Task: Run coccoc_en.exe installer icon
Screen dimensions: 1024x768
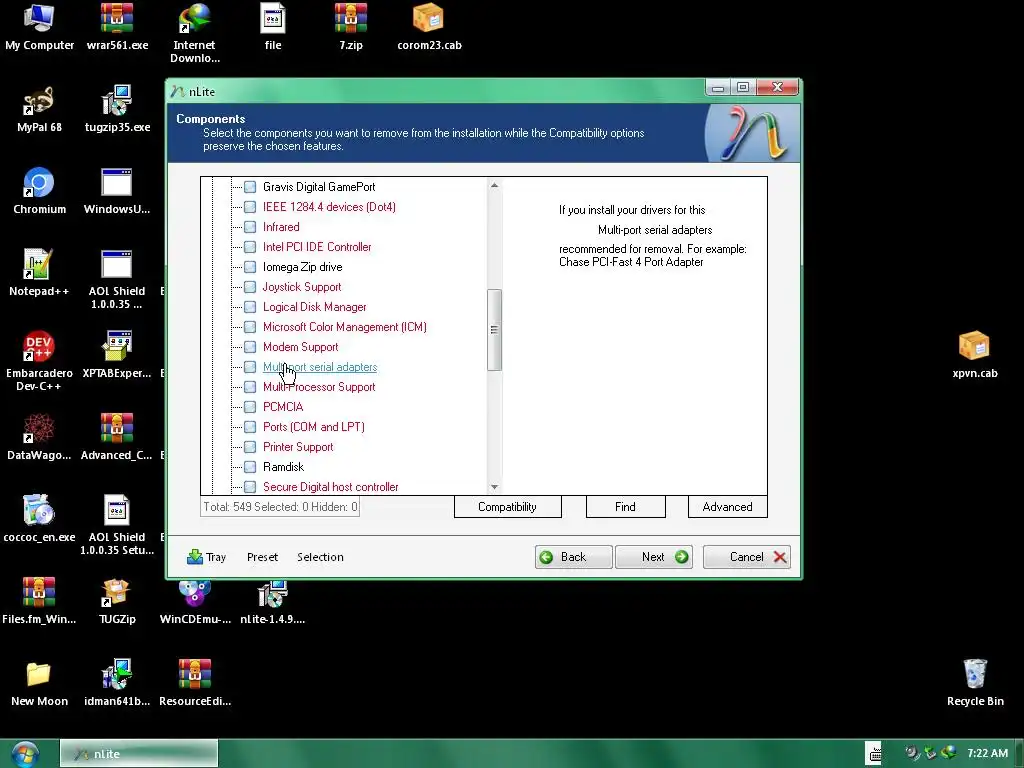Action: pos(39,519)
